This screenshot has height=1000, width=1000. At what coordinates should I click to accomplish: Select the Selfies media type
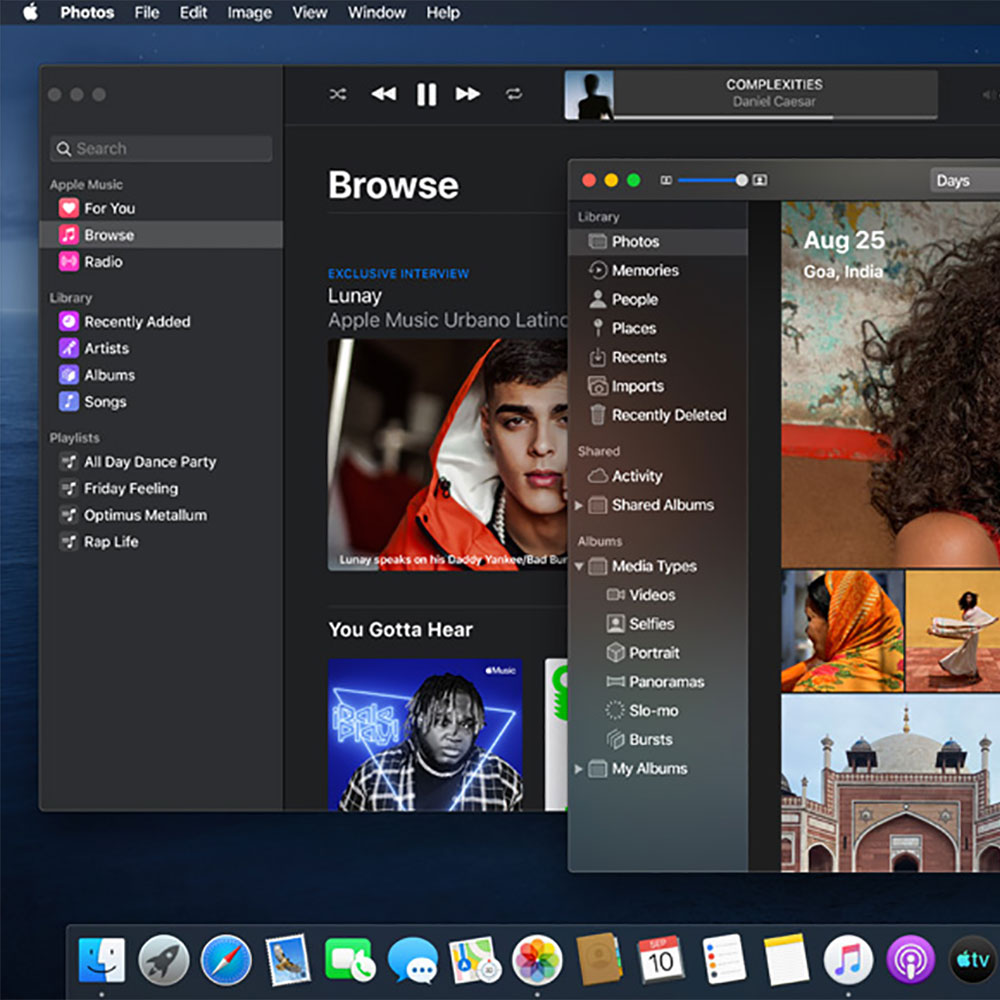tap(651, 624)
